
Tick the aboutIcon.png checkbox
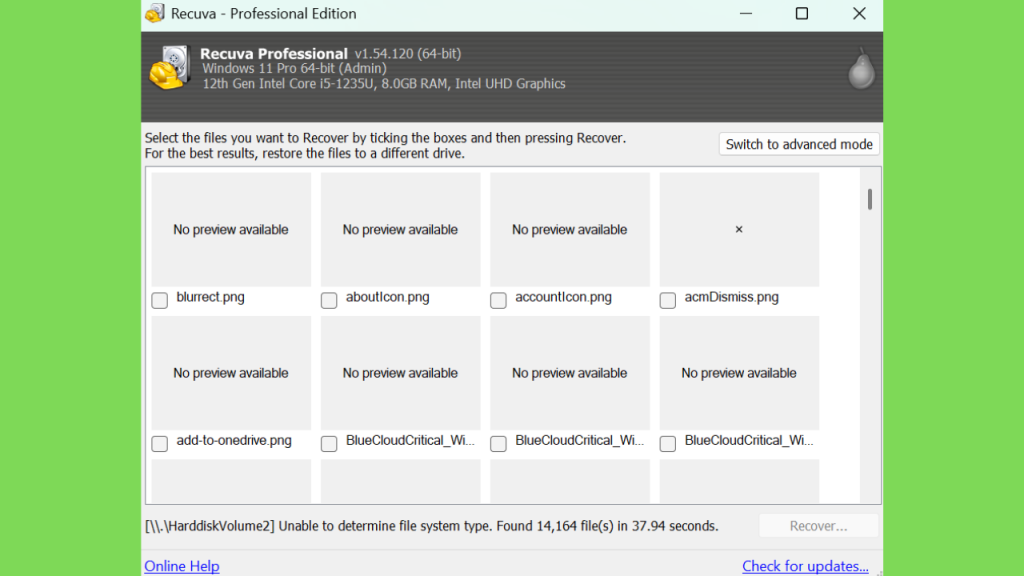tap(329, 300)
